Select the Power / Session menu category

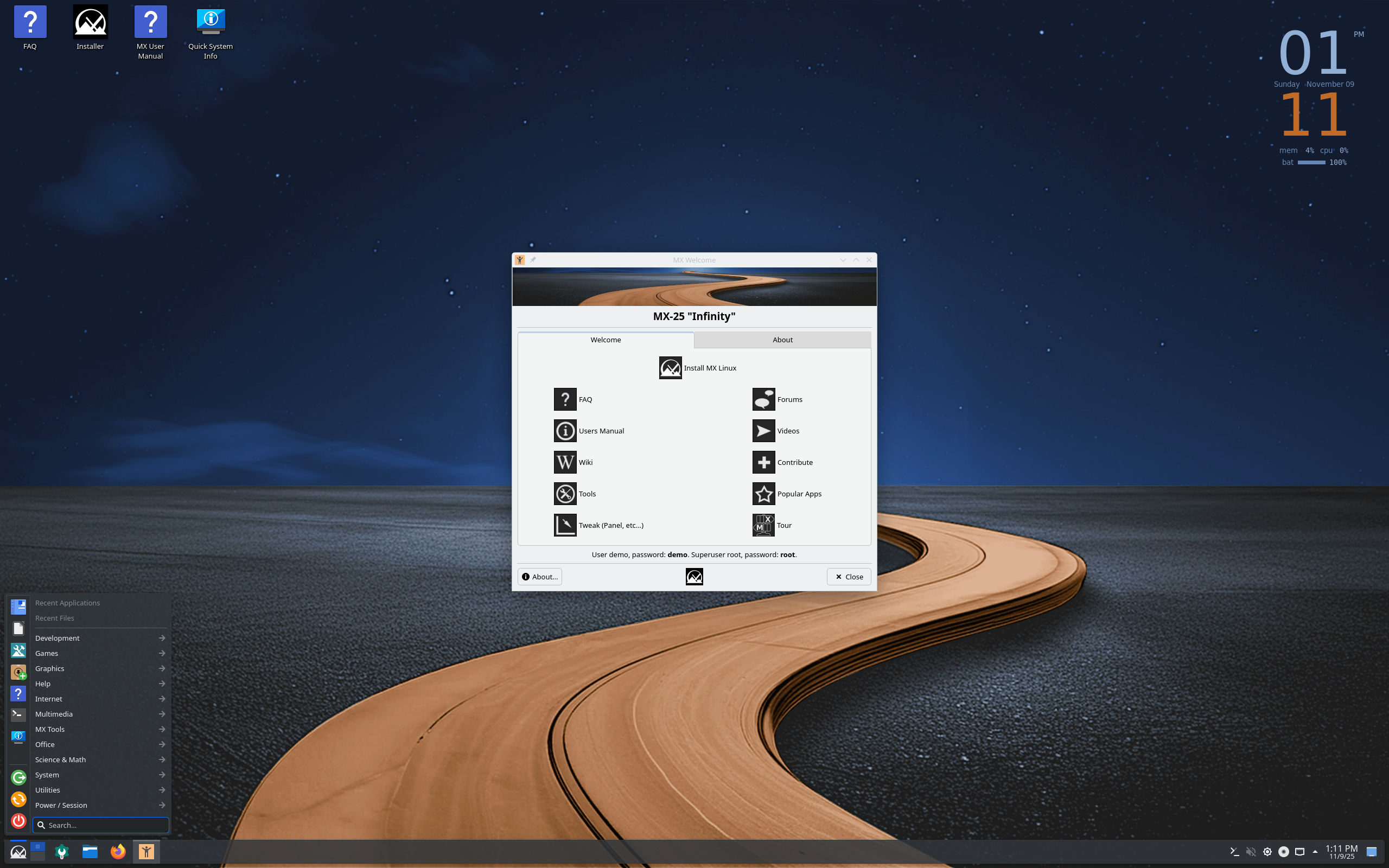[100, 806]
